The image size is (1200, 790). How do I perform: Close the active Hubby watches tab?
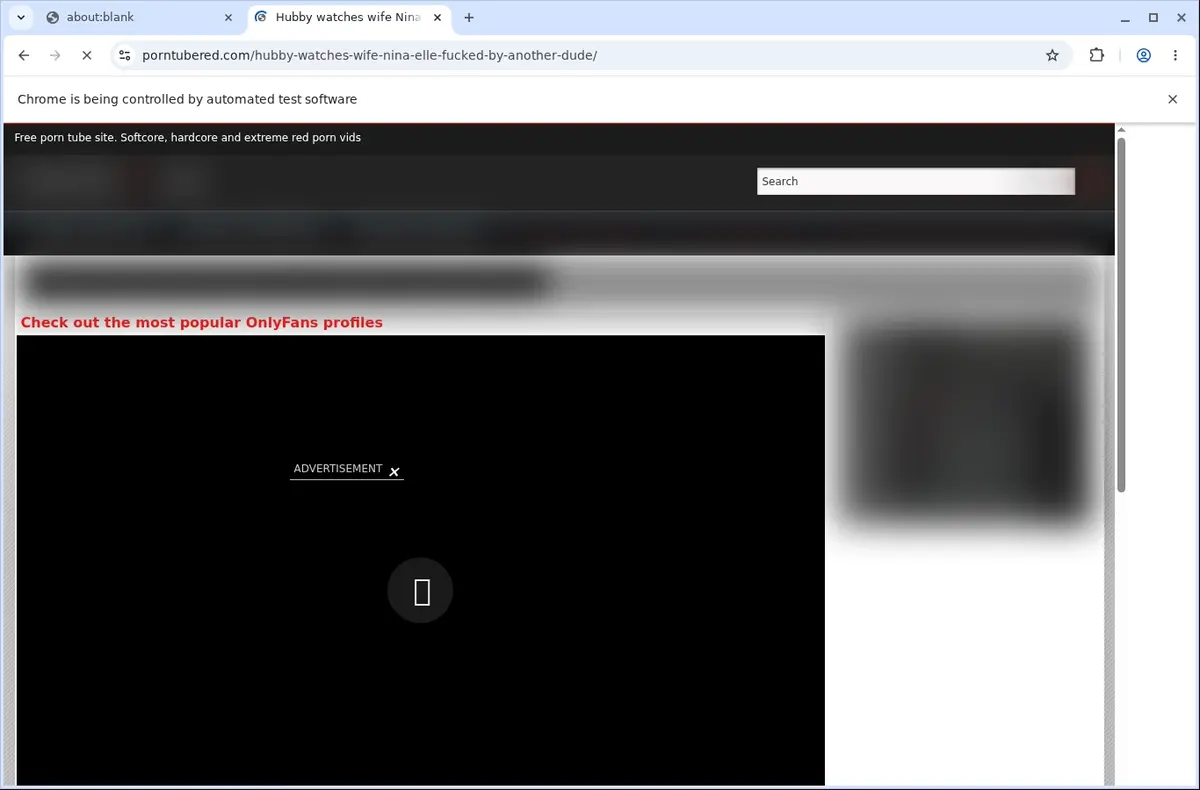click(438, 17)
